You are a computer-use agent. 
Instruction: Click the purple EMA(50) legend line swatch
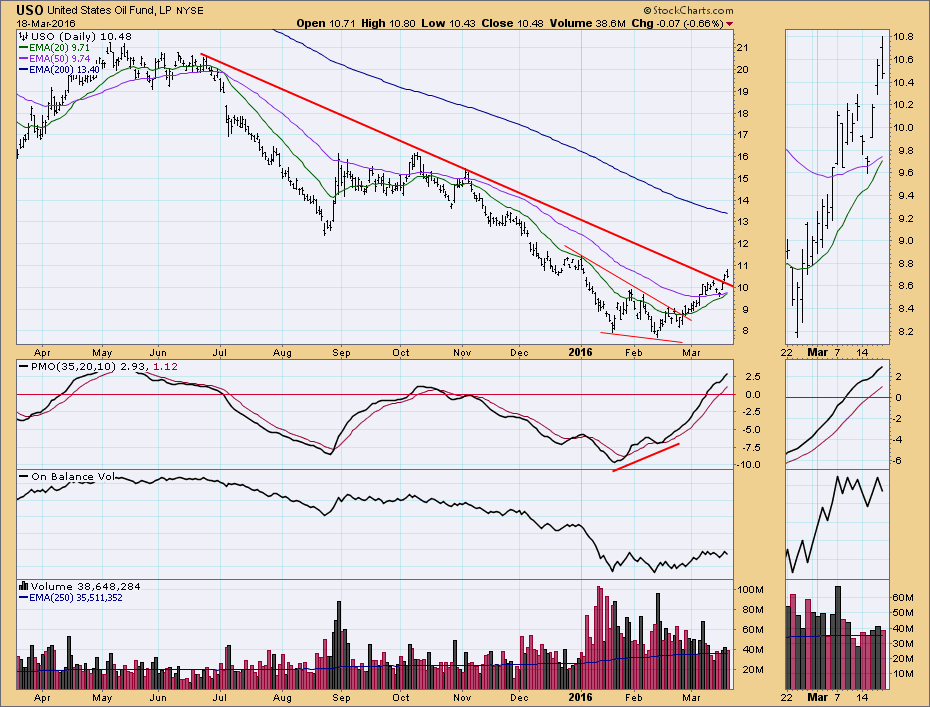tap(23, 59)
